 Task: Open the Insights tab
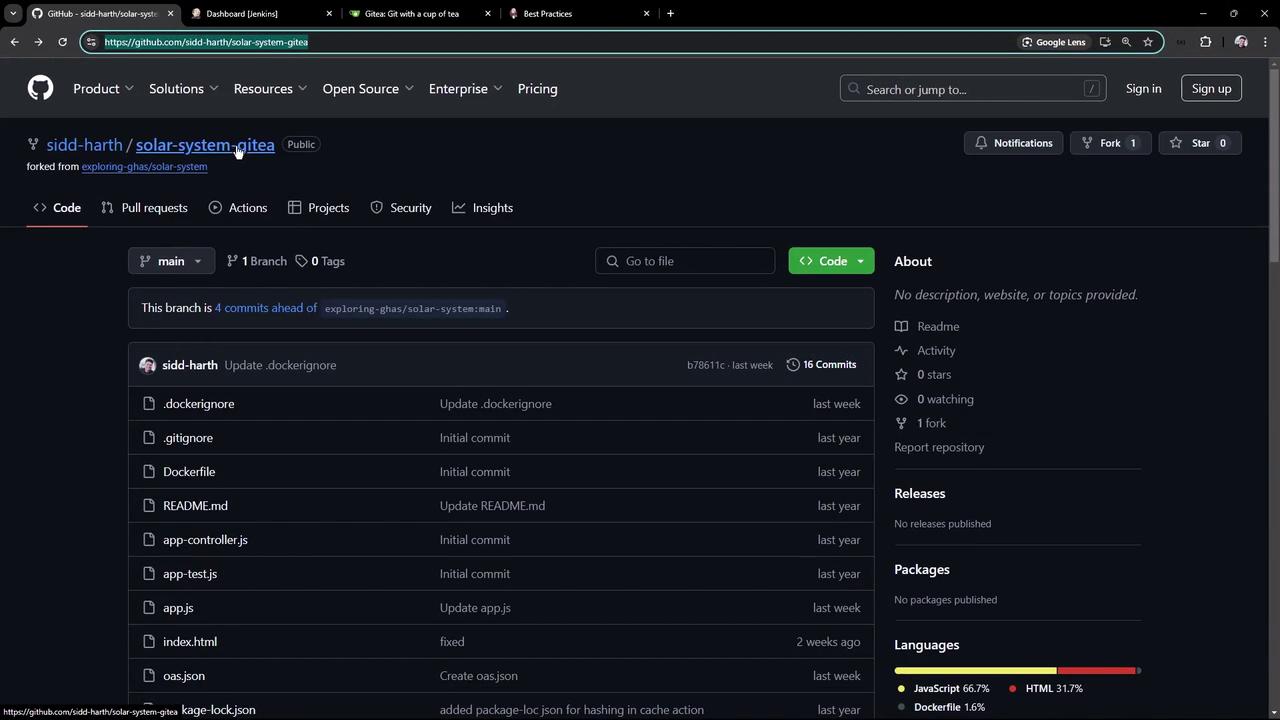(x=482, y=208)
